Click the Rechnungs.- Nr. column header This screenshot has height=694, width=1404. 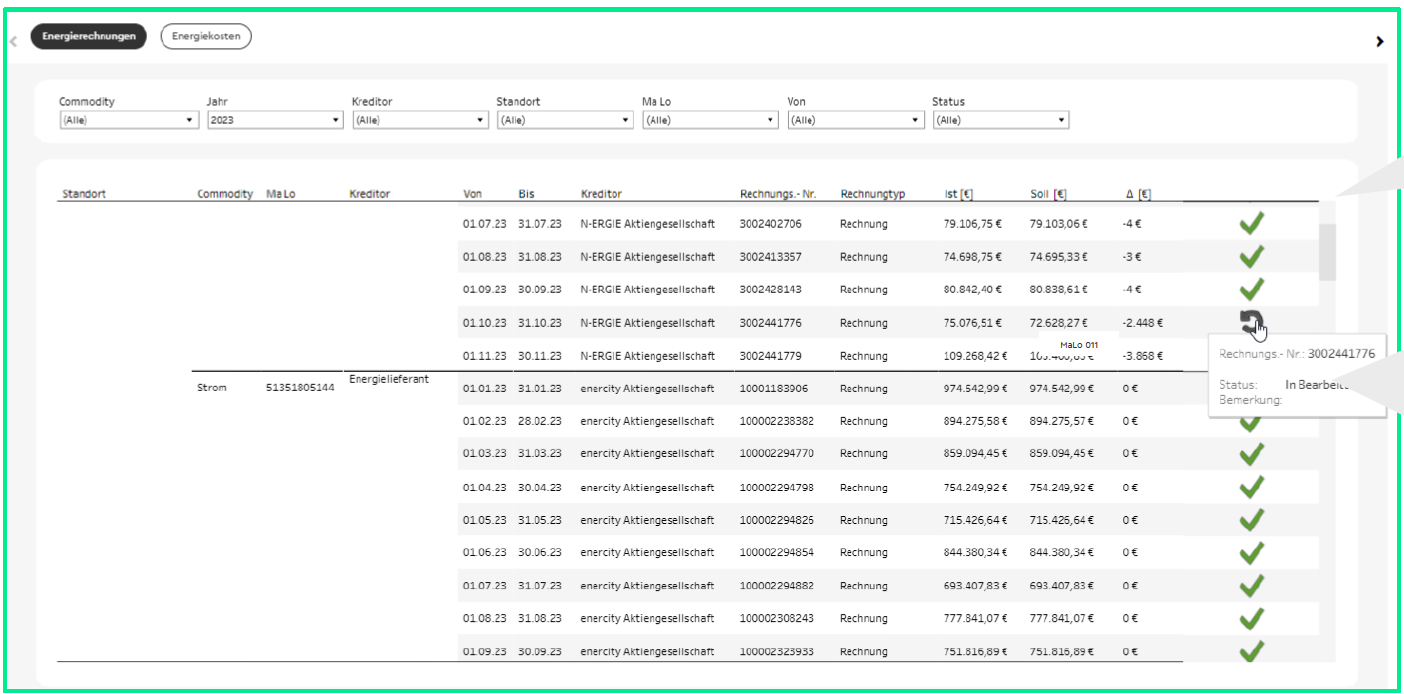[778, 194]
